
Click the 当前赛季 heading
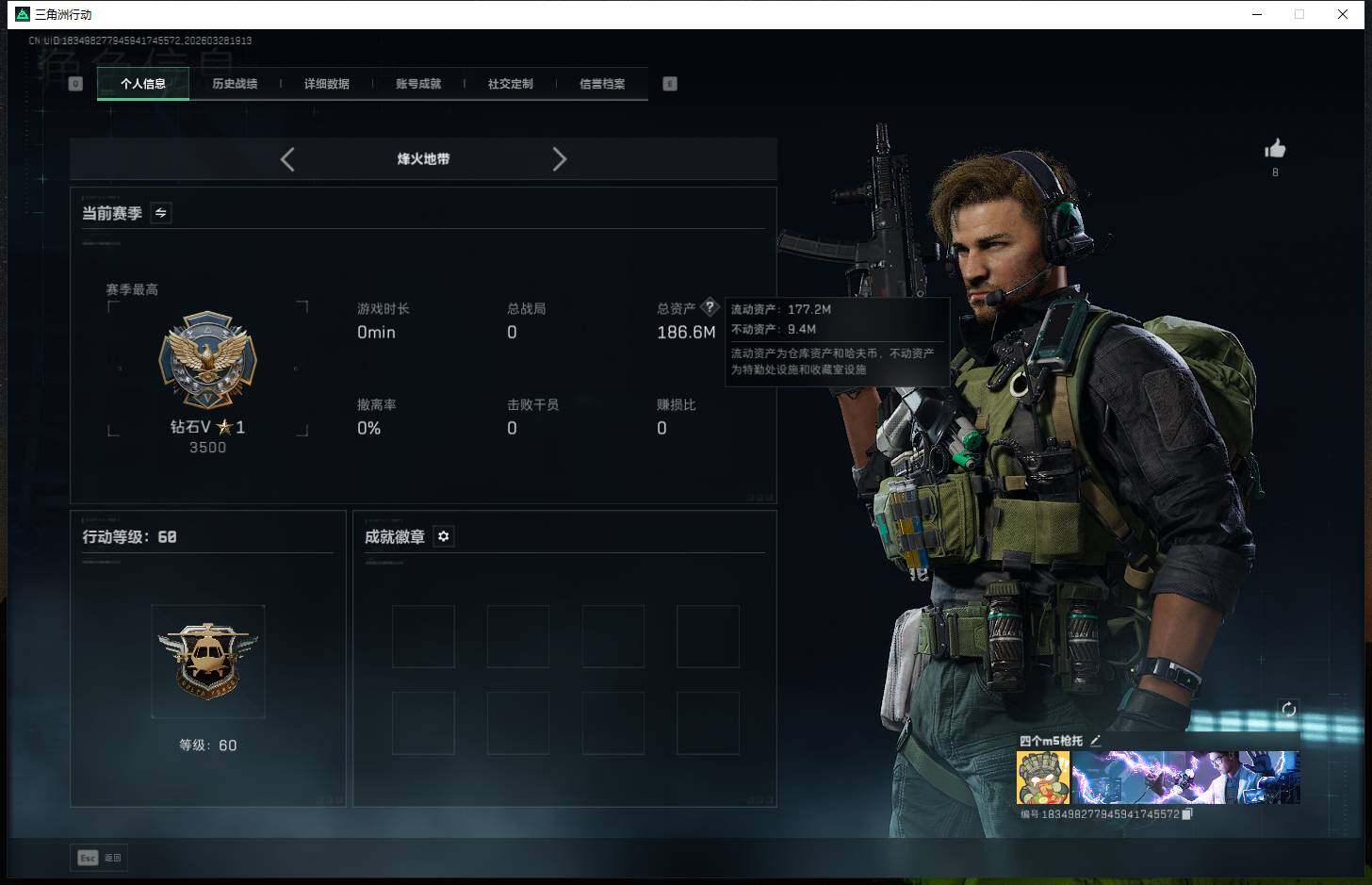tap(112, 213)
